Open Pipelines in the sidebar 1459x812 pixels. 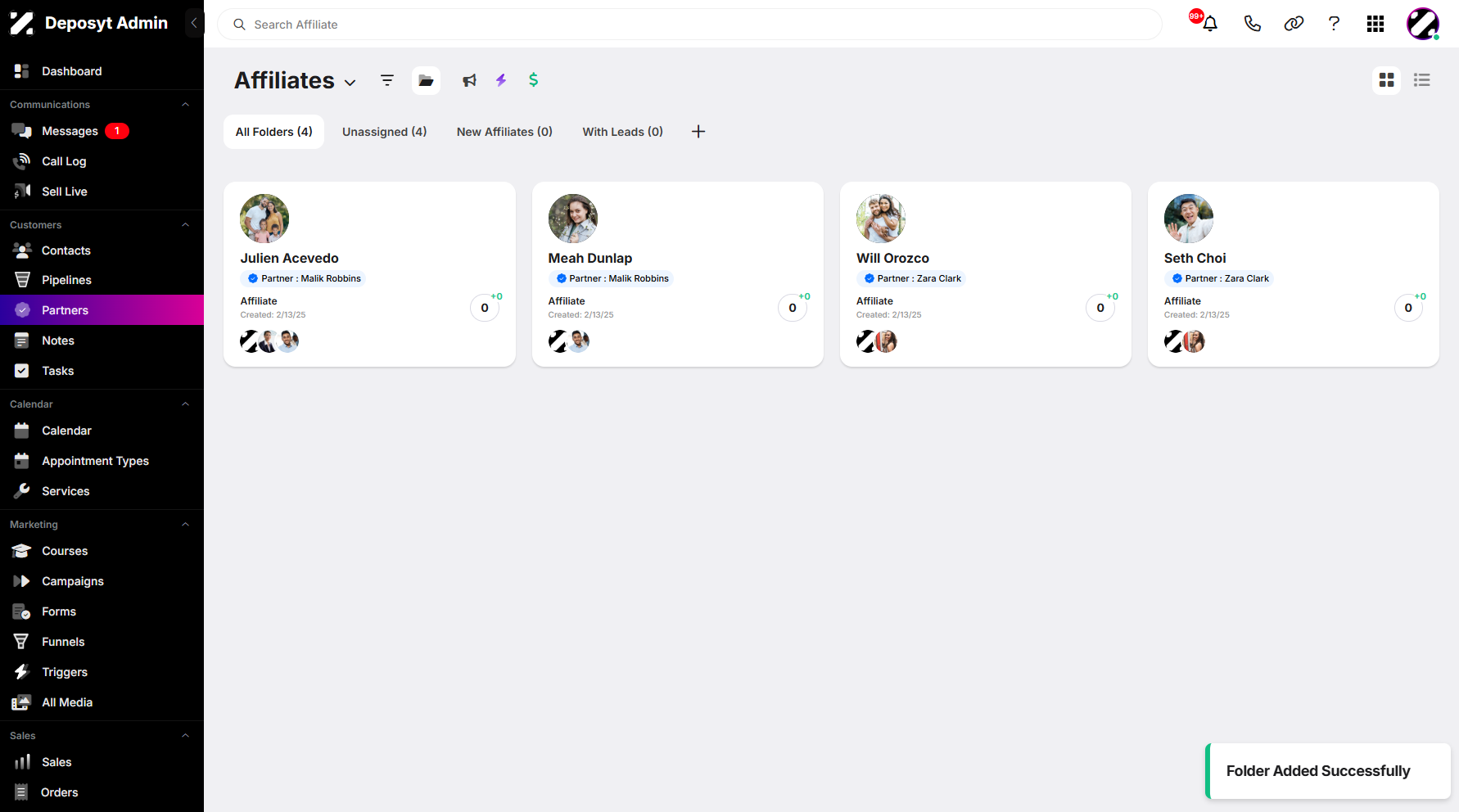tap(102, 280)
